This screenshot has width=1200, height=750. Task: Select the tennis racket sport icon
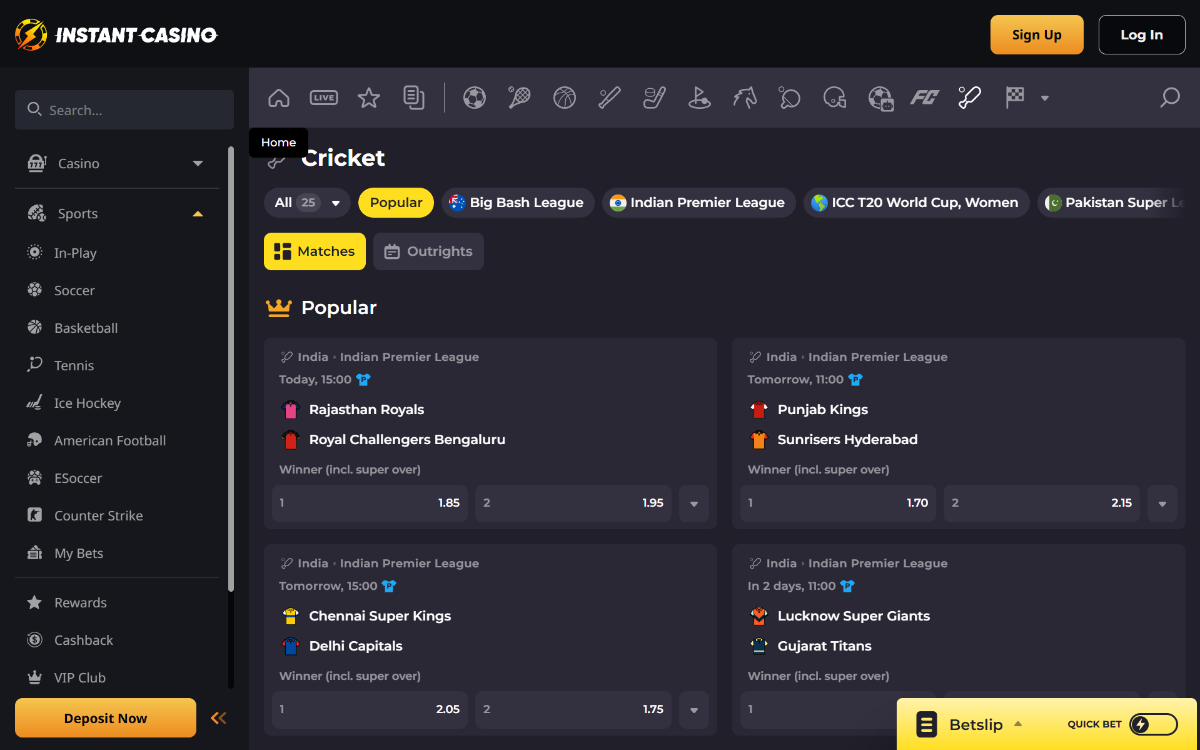coord(519,98)
